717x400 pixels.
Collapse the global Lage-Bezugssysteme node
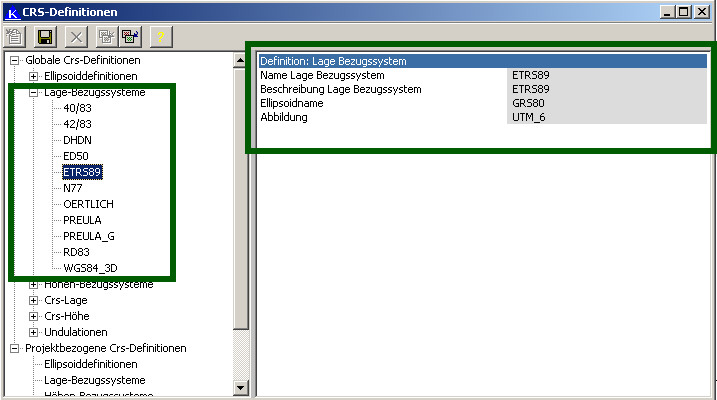click(x=33, y=92)
